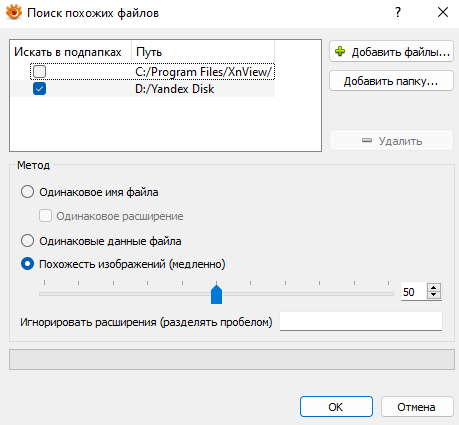Viewport: 459px width, 425px height.
Task: Click the Отмена button
Action: tap(417, 407)
